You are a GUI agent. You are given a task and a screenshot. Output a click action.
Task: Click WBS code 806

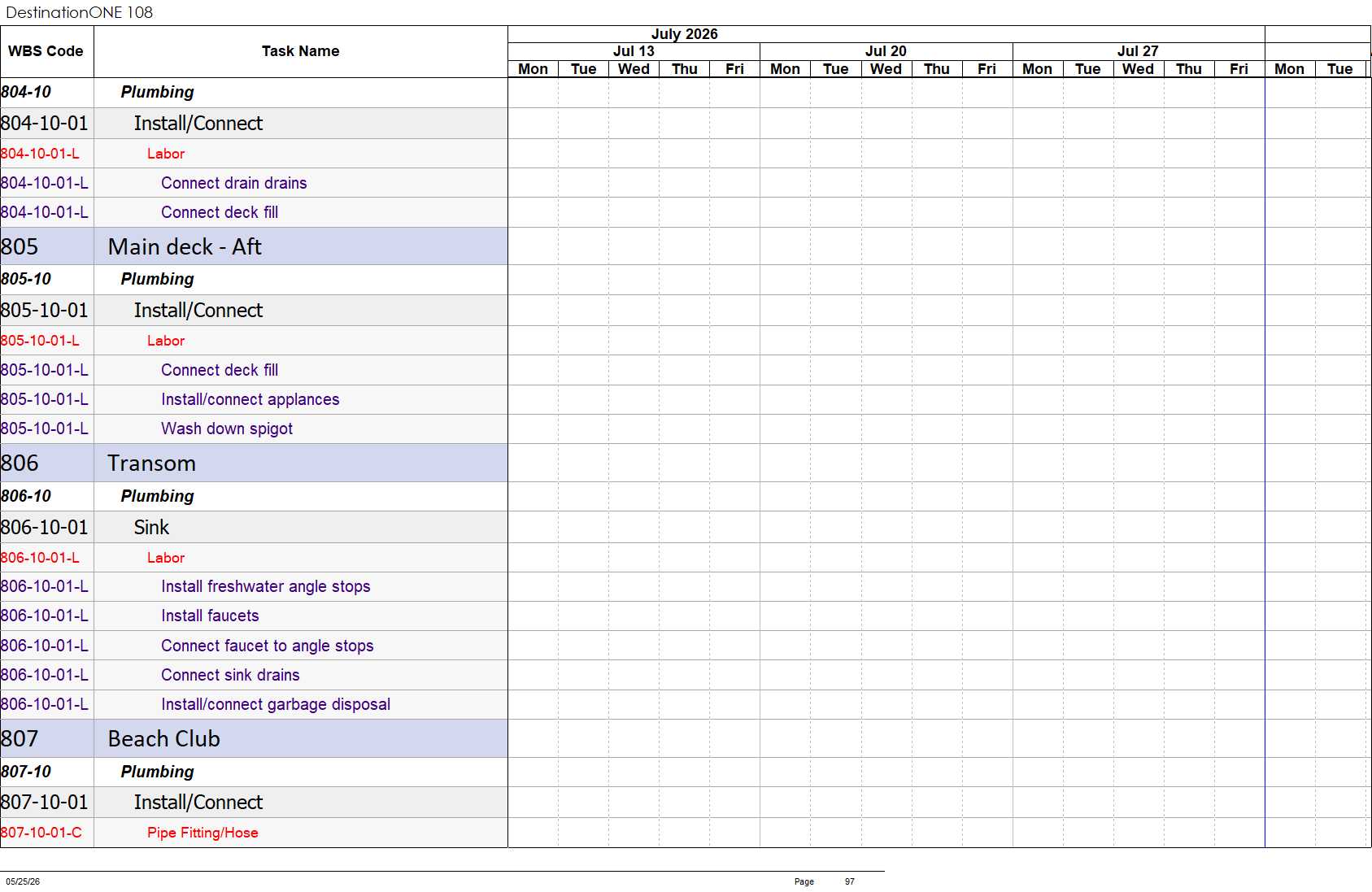(x=46, y=463)
